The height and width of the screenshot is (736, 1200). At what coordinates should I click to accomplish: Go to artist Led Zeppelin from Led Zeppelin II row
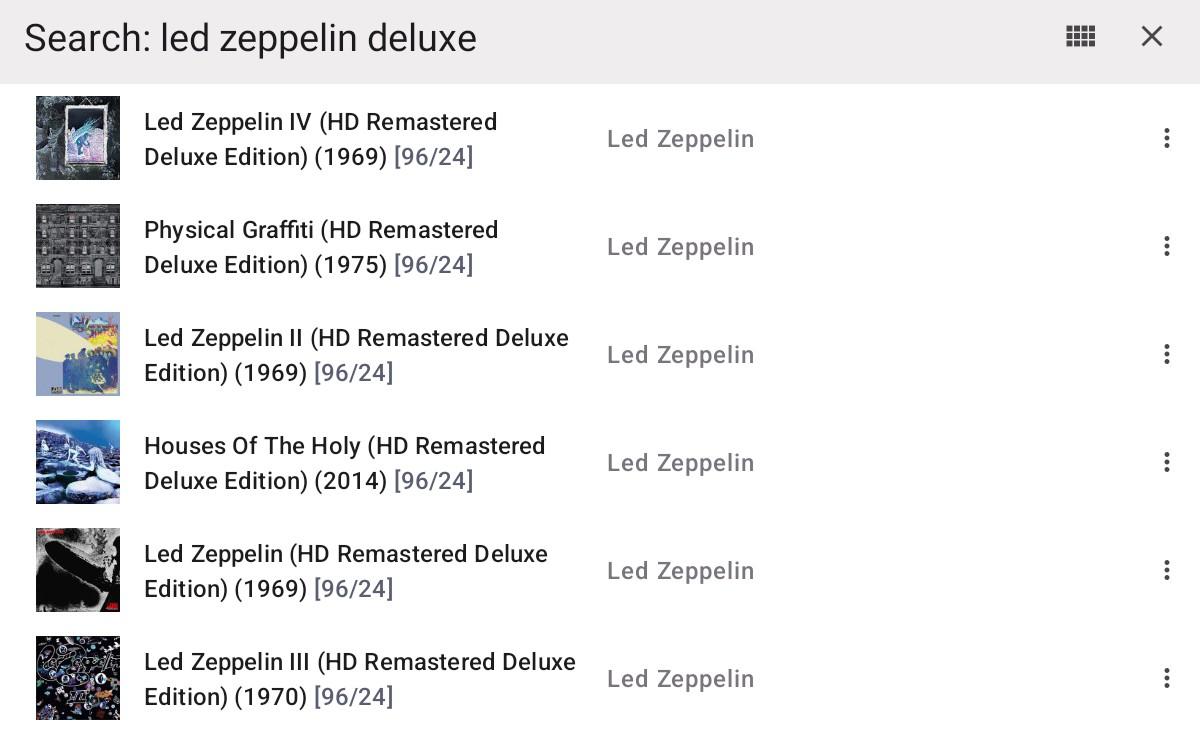pyautogui.click(x=680, y=355)
